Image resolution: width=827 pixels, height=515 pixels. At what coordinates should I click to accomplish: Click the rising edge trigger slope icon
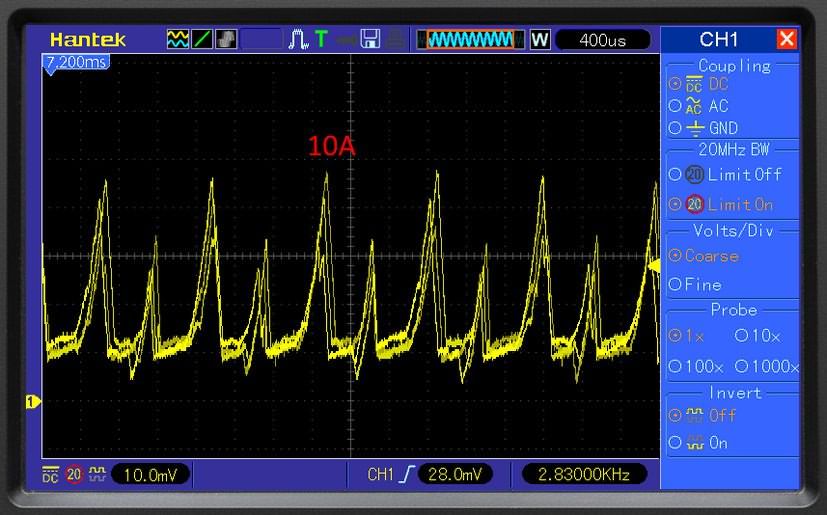tap(407, 474)
